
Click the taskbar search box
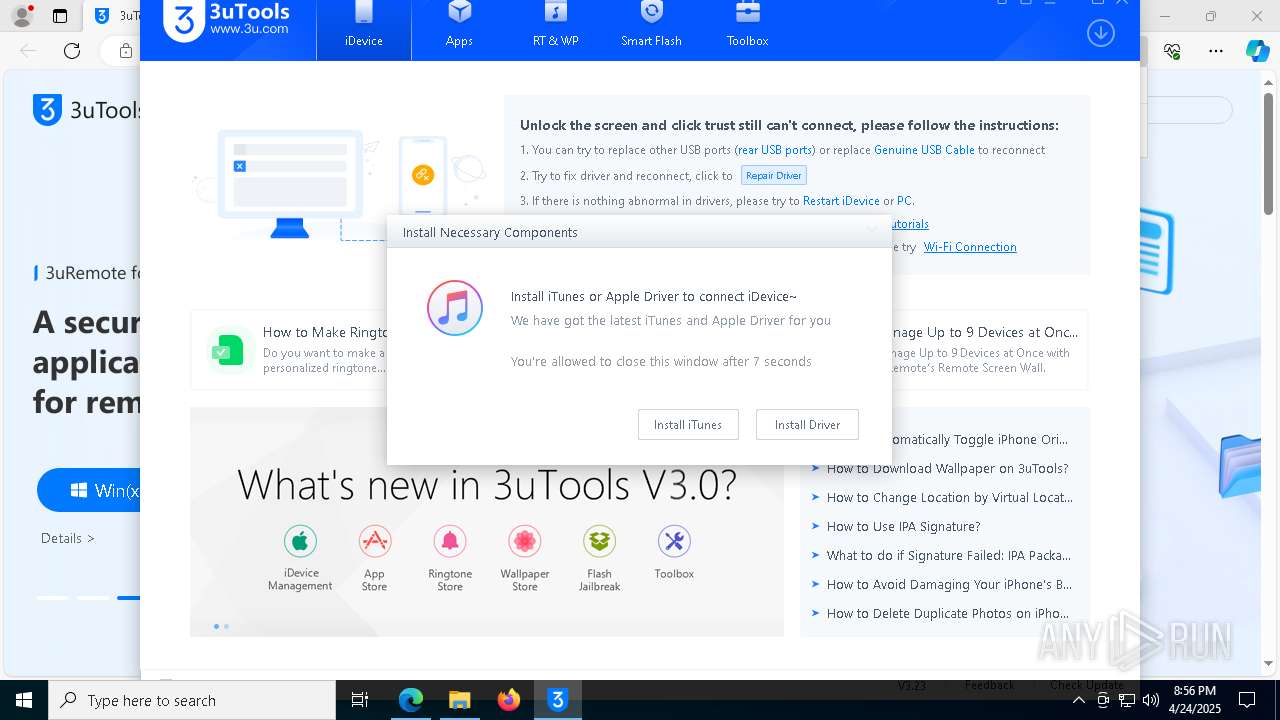pyautogui.click(x=192, y=700)
